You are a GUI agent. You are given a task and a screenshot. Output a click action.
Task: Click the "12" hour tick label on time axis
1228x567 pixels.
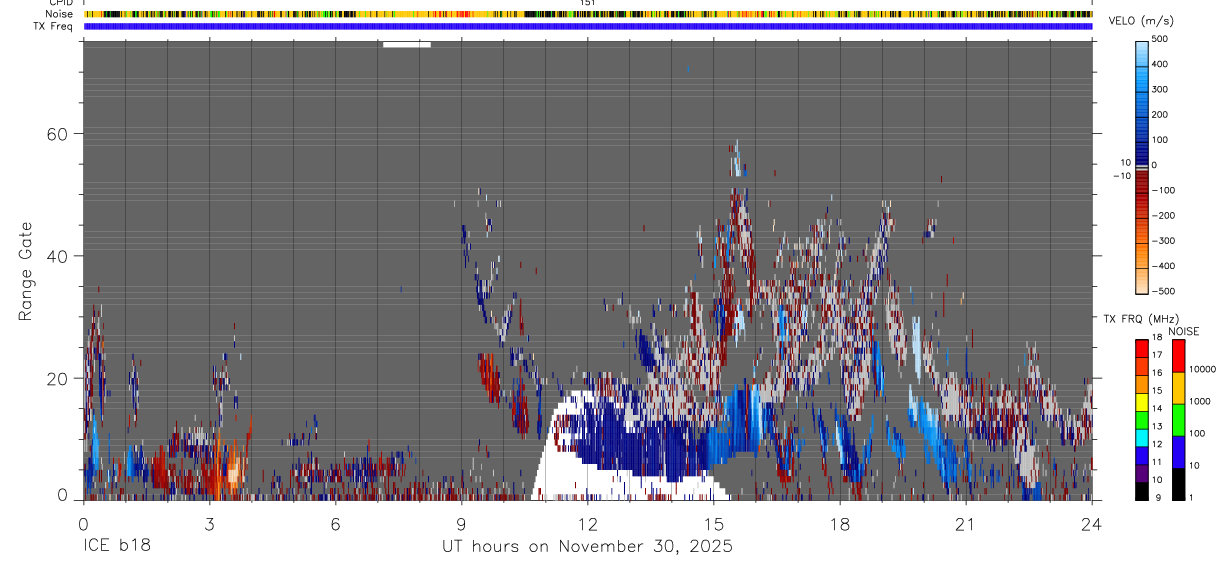587,523
